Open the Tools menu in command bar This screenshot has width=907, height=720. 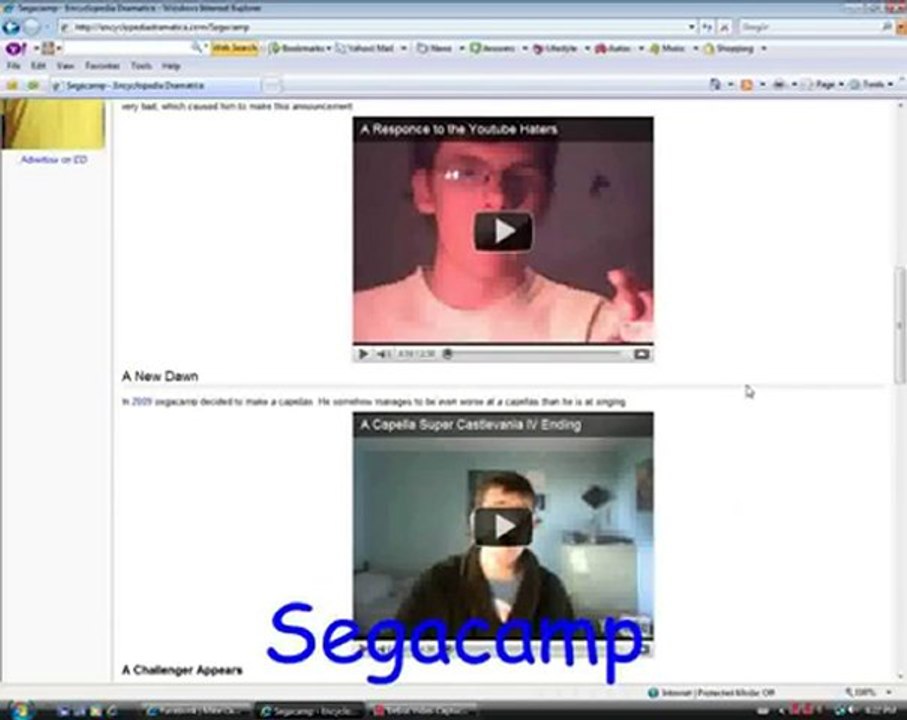point(871,84)
